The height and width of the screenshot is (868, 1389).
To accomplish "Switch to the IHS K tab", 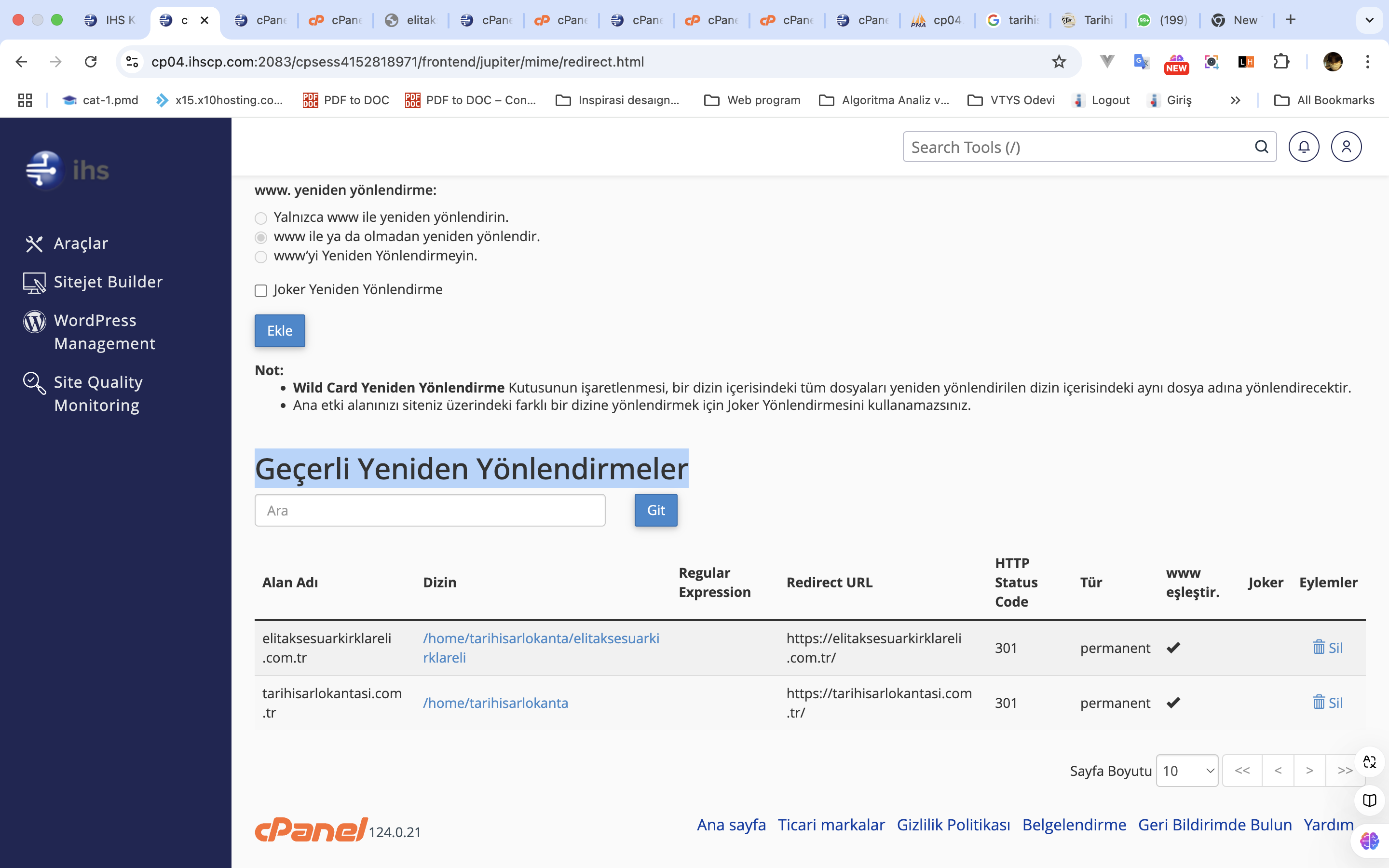I will tap(110, 20).
